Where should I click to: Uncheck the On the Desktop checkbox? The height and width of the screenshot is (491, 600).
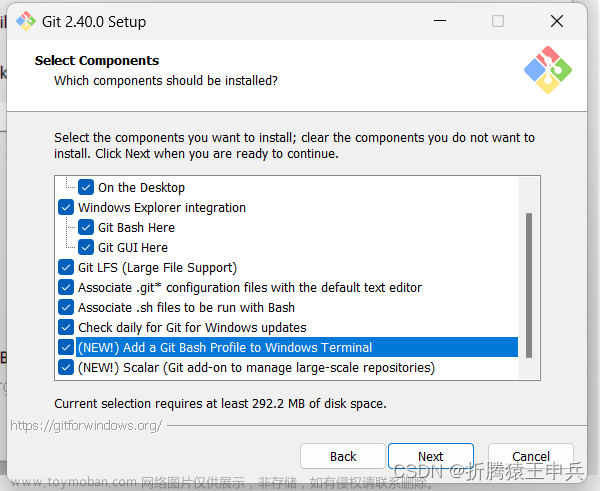pos(86,188)
